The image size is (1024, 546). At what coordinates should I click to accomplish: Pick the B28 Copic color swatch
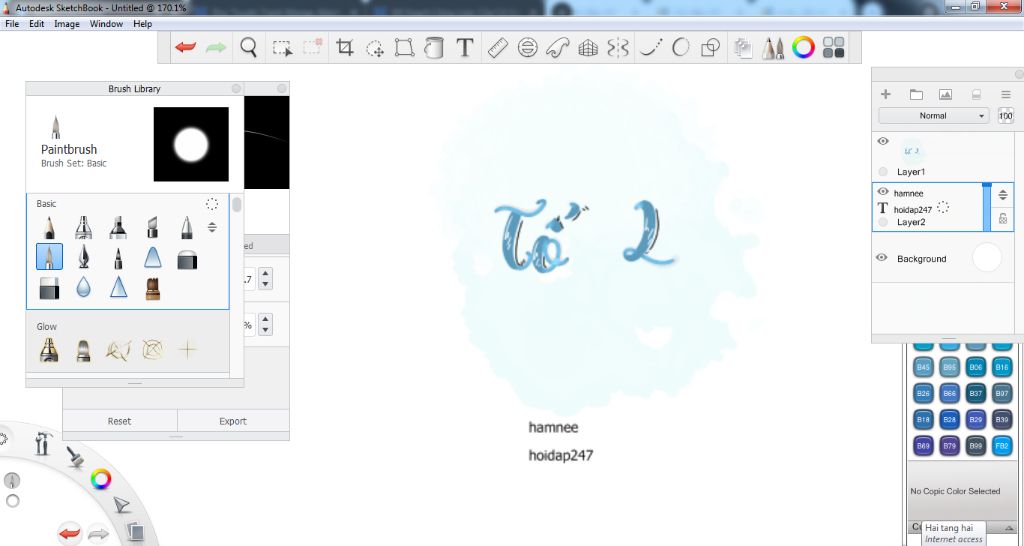[950, 419]
